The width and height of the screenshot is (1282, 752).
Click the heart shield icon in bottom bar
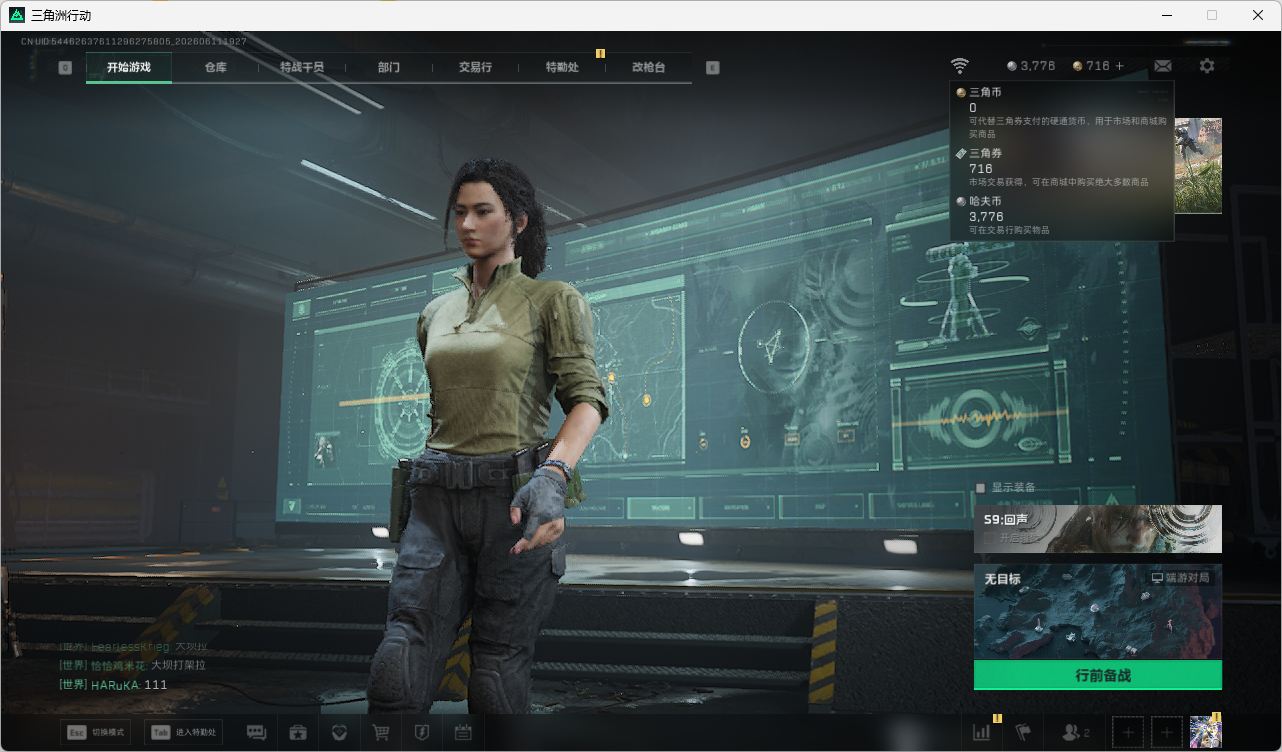pyautogui.click(x=339, y=733)
